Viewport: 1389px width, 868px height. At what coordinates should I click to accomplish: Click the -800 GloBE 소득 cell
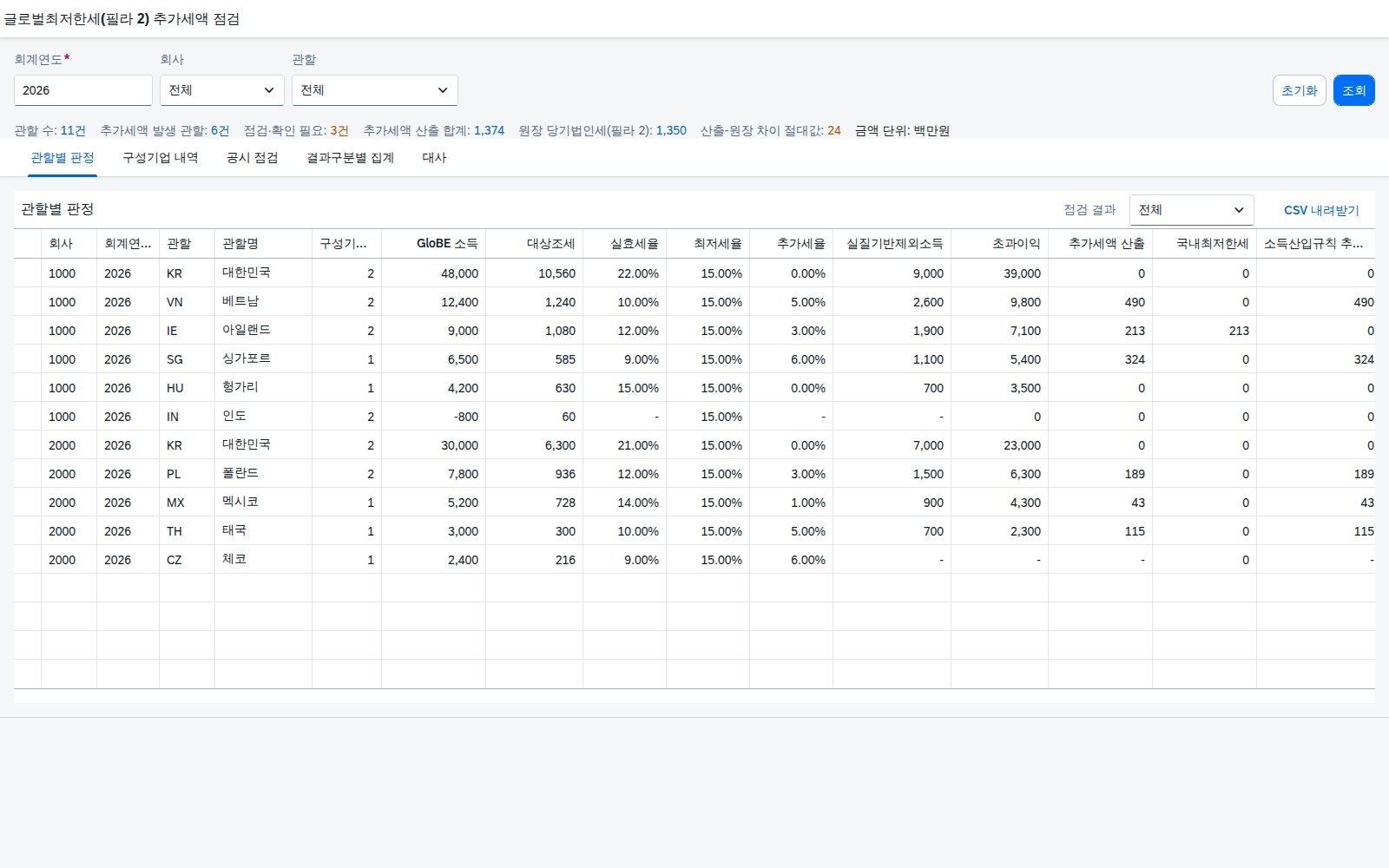click(434, 417)
